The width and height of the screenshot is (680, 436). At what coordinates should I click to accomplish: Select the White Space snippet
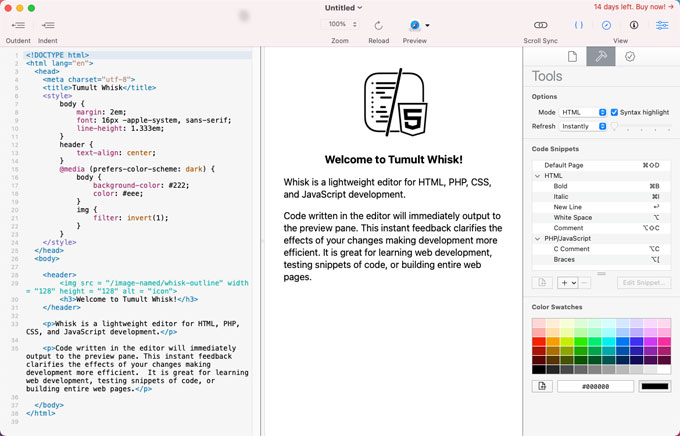[x=573, y=217]
